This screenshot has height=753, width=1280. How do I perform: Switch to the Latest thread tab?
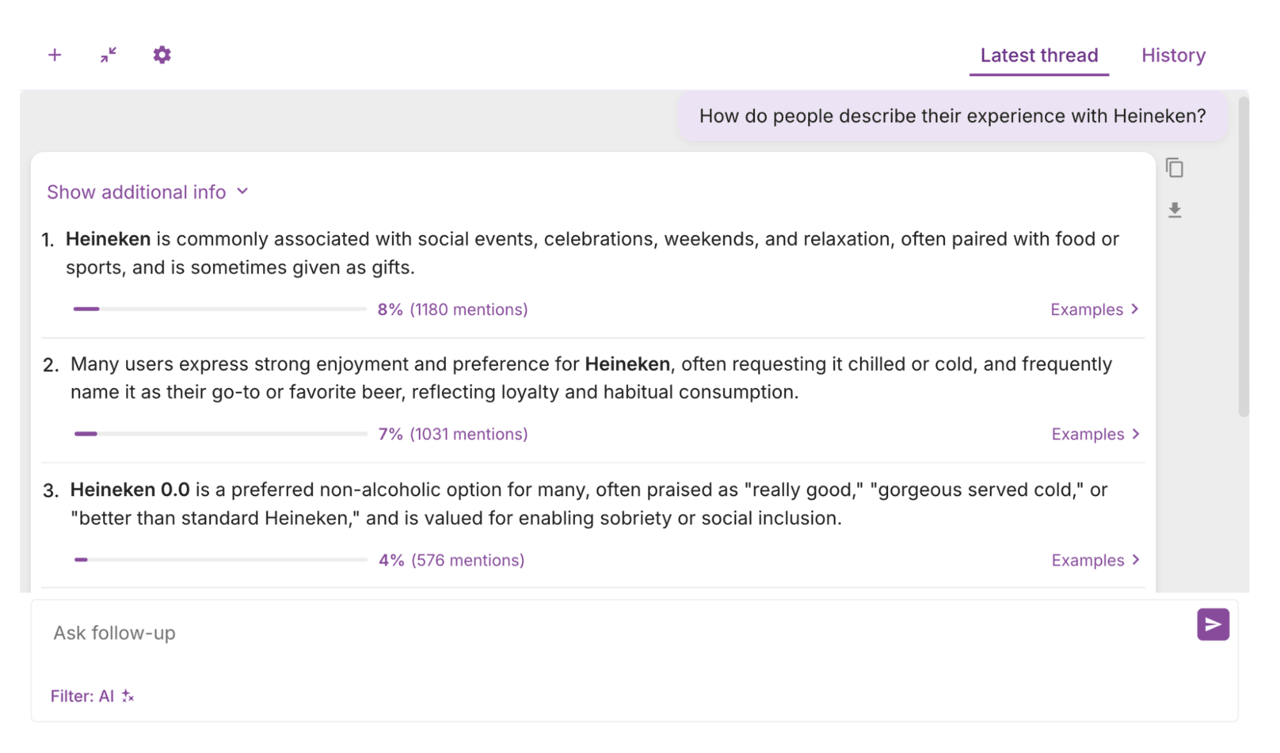point(1039,56)
